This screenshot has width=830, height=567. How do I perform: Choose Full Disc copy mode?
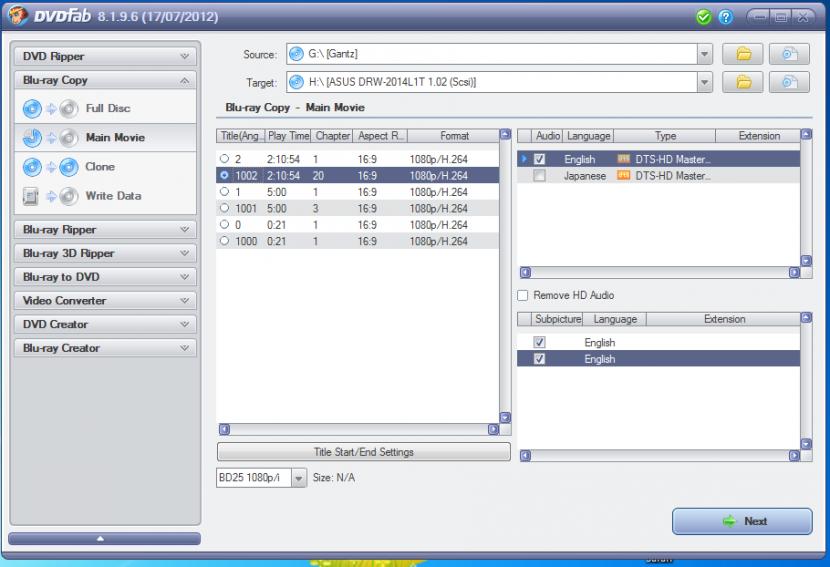[105, 109]
